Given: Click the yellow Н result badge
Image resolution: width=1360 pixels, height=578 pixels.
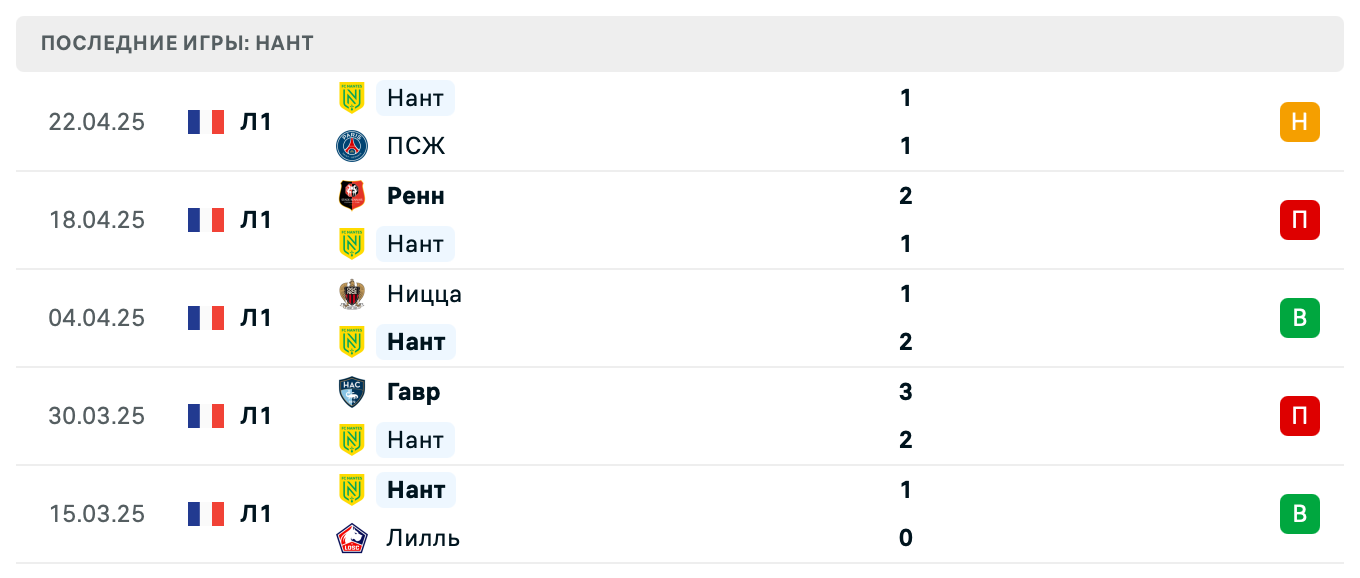Looking at the screenshot, I should (x=1299, y=121).
